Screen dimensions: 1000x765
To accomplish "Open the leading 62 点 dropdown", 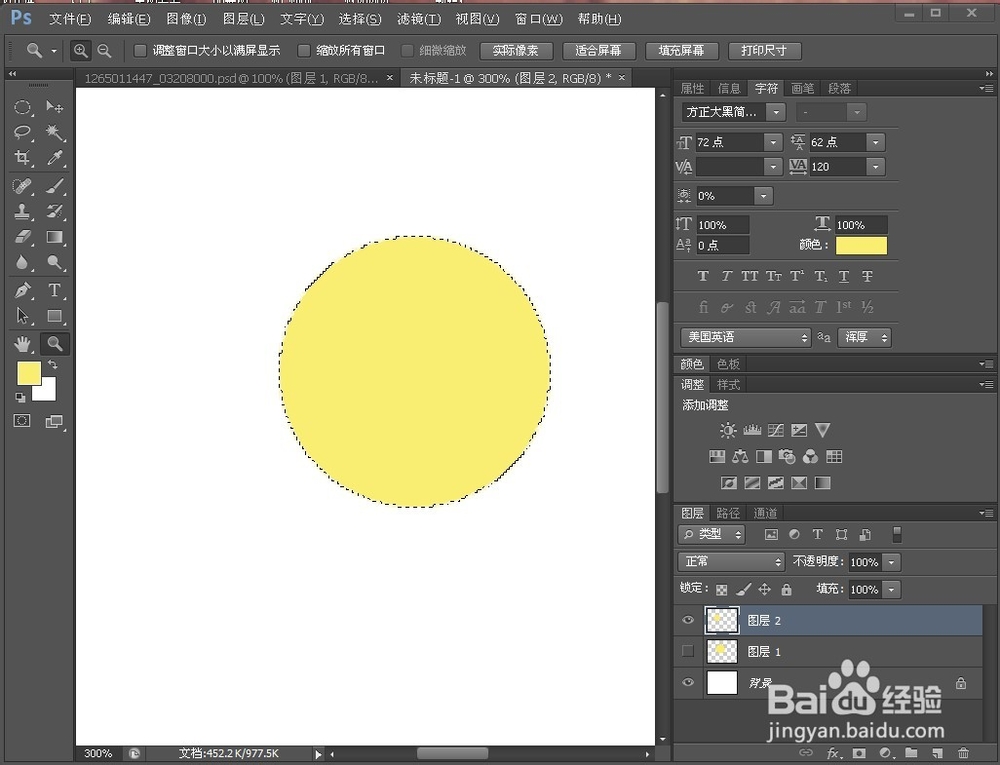I will point(876,142).
